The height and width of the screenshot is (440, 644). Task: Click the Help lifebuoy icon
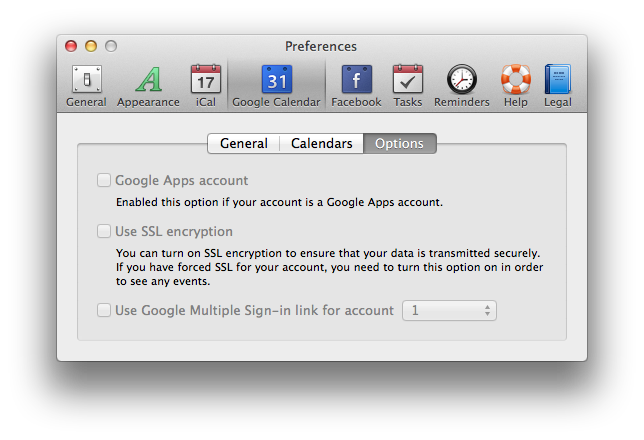click(x=515, y=80)
